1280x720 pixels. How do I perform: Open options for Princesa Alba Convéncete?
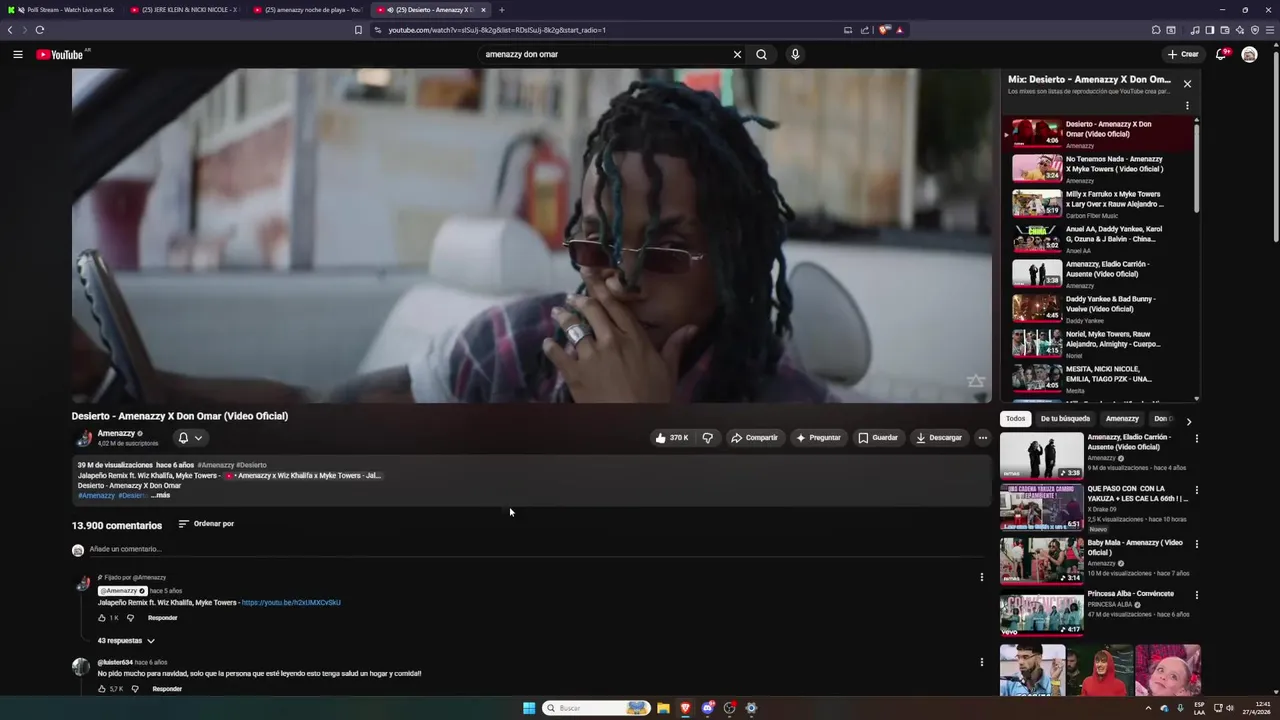click(1196, 595)
